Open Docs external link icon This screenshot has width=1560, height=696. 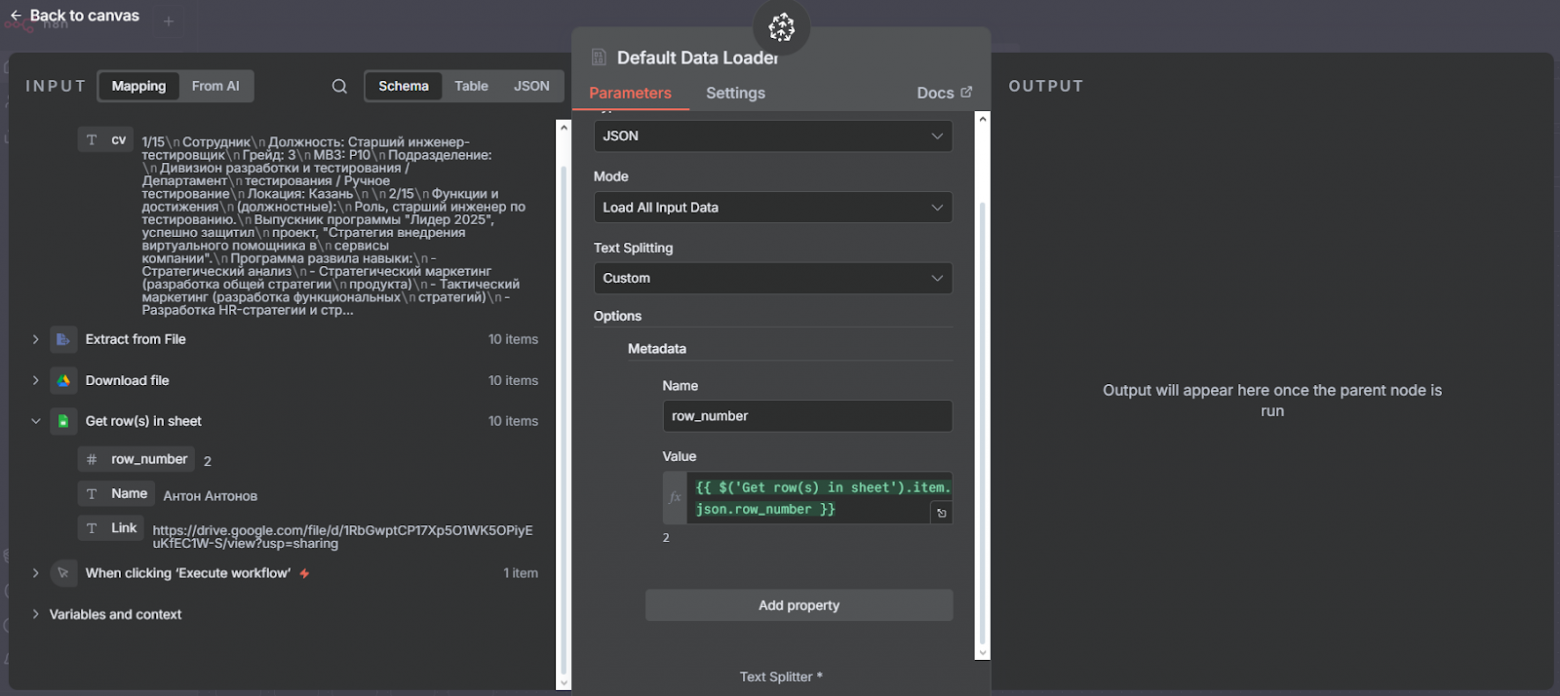point(966,92)
